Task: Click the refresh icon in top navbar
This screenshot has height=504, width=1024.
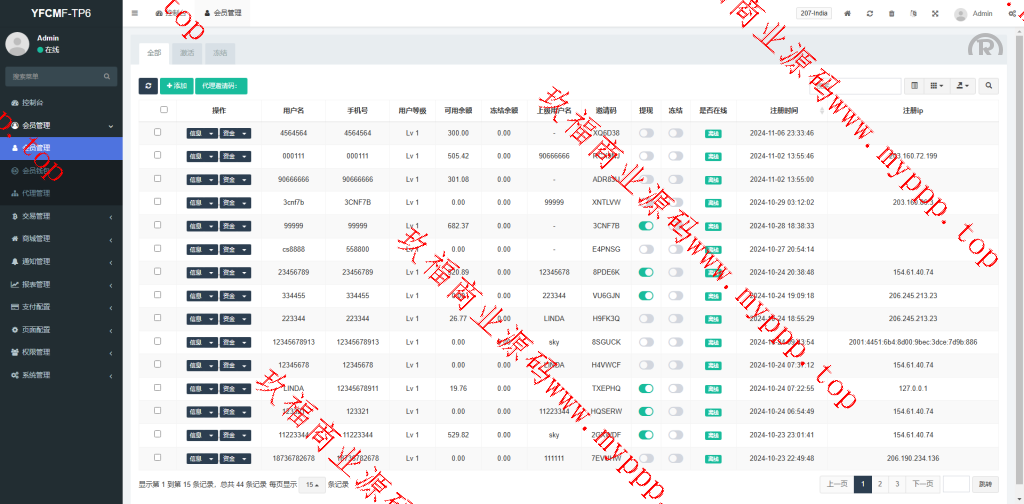Action: [x=870, y=14]
